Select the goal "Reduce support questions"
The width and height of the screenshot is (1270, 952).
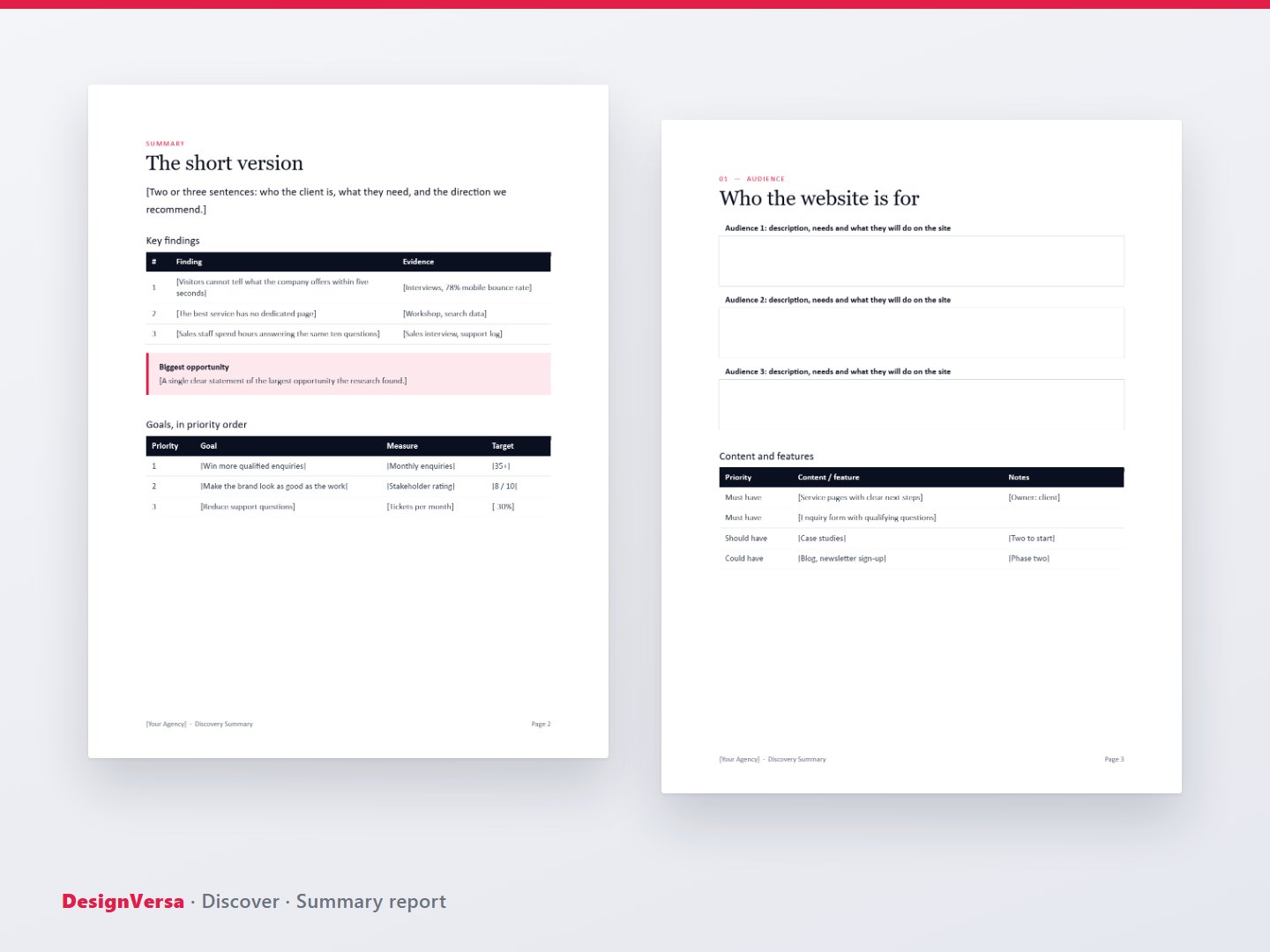coord(248,507)
